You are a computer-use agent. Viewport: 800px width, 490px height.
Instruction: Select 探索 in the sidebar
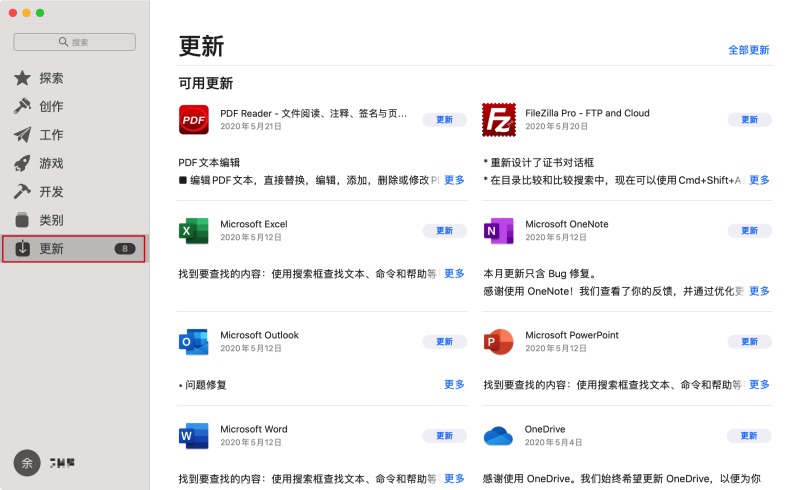point(74,78)
